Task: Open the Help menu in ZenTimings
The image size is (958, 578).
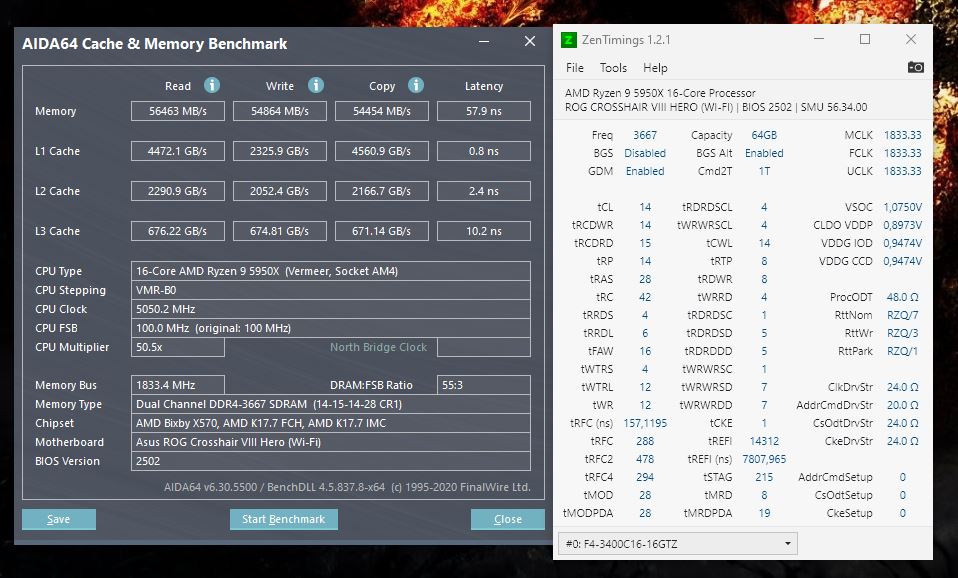Action: point(655,68)
